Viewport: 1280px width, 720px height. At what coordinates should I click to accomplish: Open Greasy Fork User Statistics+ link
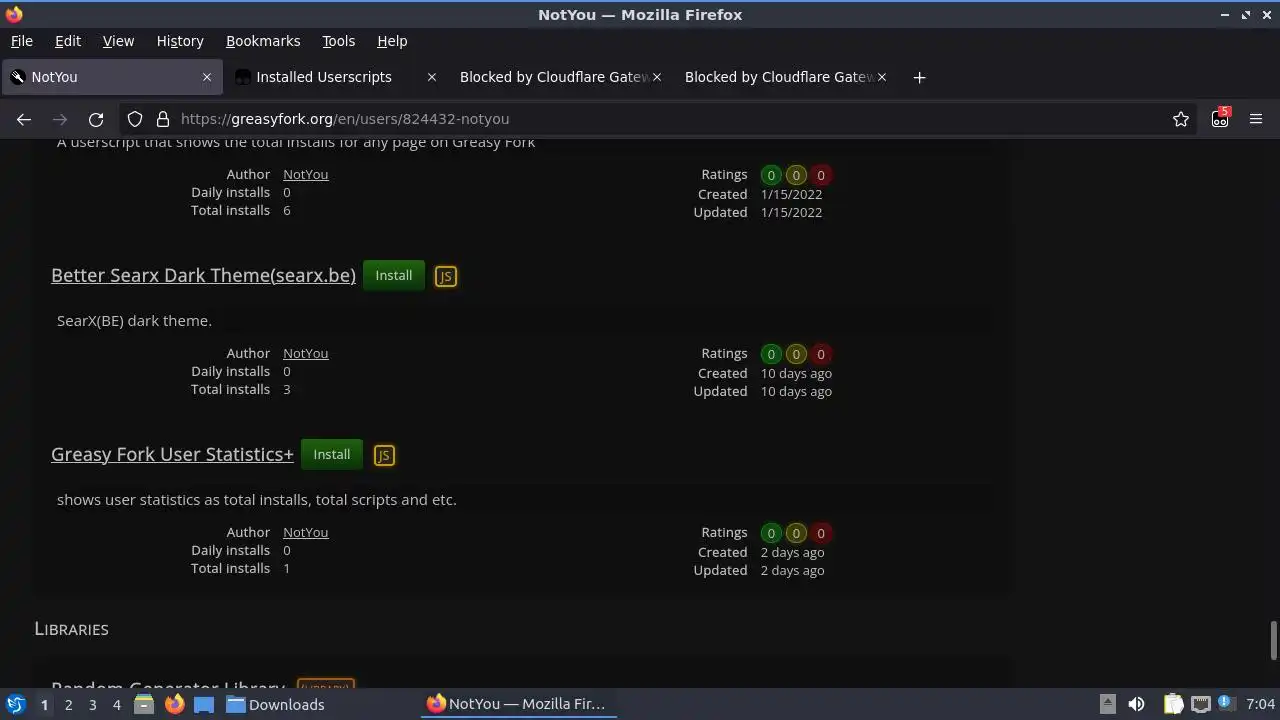[x=172, y=455]
